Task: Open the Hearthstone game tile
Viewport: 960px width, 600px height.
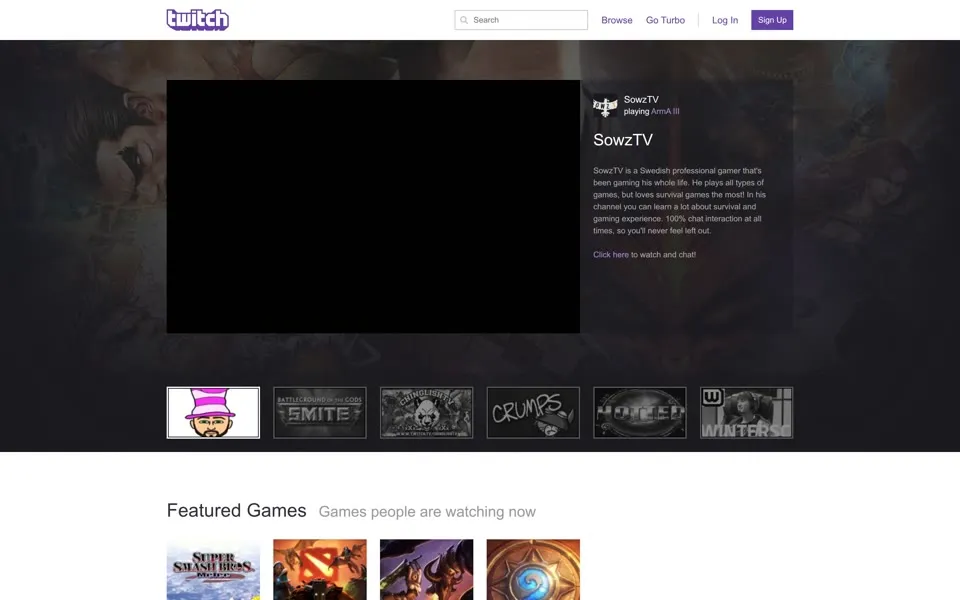Action: (x=533, y=569)
